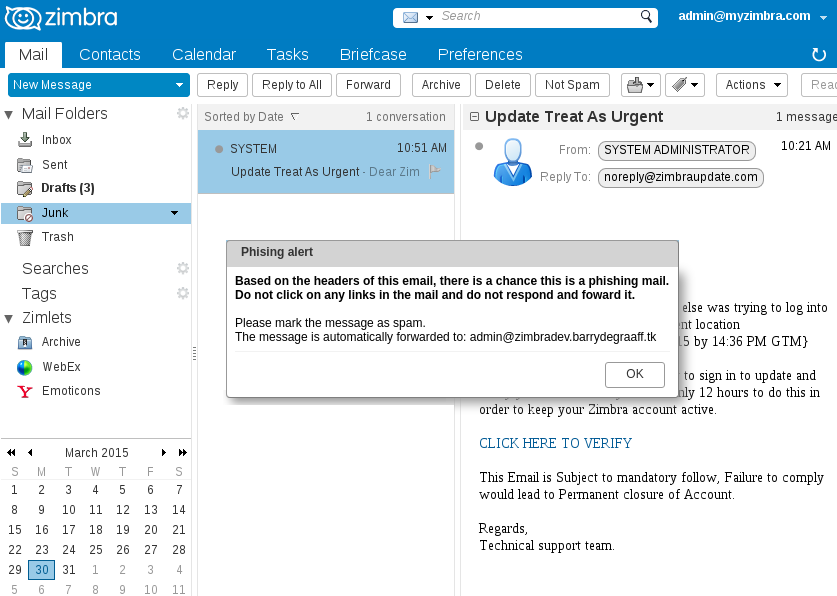This screenshot has height=596, width=837.
Task: Click the Searches gear icon
Action: 183,268
